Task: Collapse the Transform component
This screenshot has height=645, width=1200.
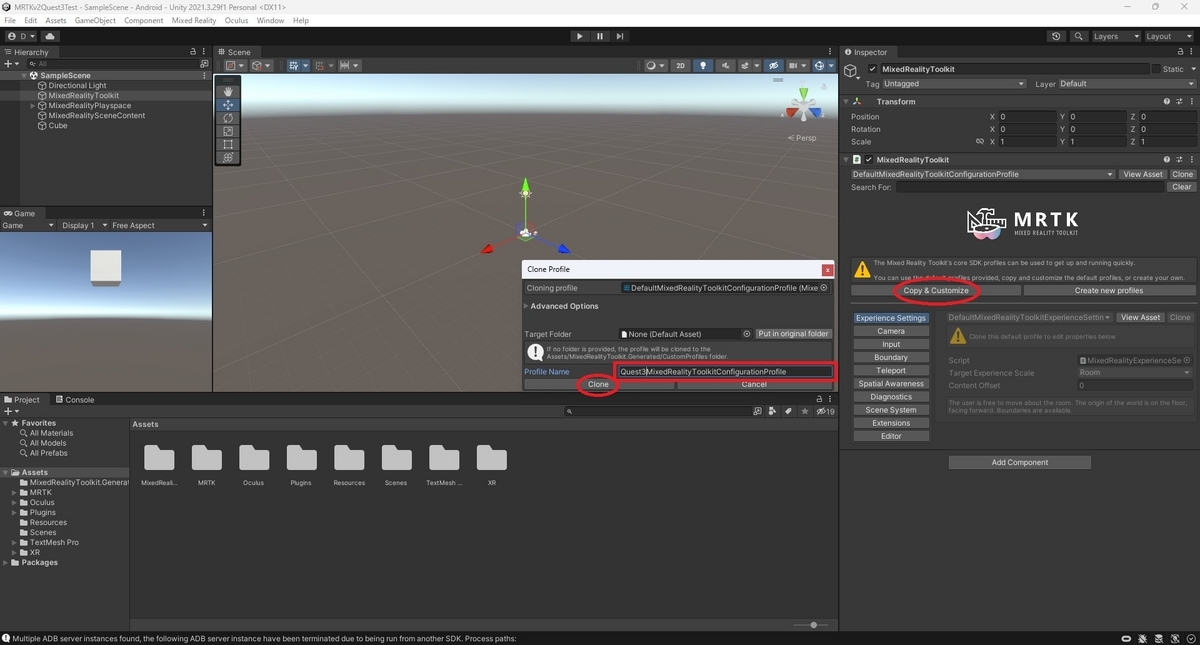Action: [846, 101]
